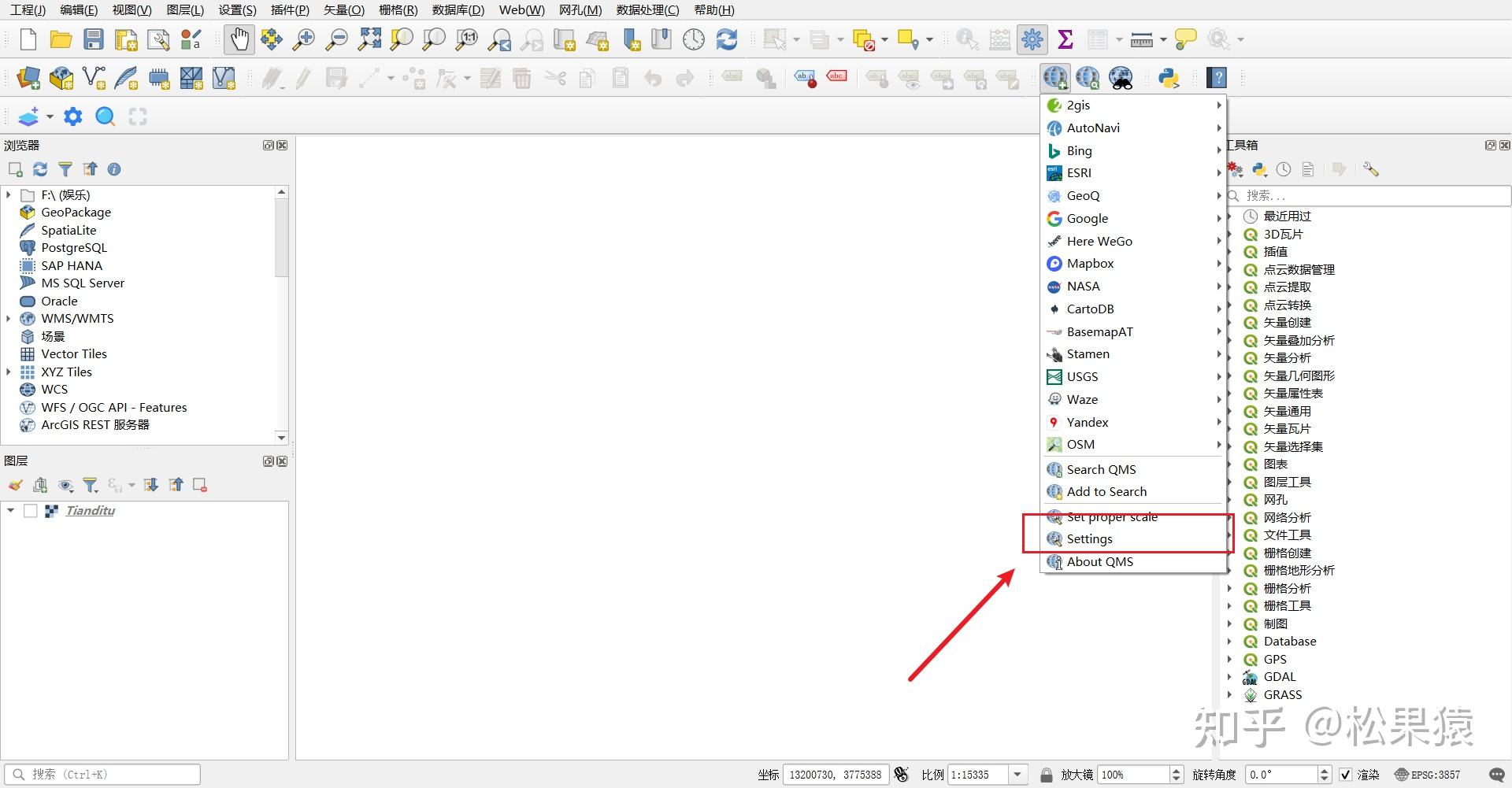1512x788 pixels.
Task: Select the Pan Map hand tool
Action: coord(239,39)
